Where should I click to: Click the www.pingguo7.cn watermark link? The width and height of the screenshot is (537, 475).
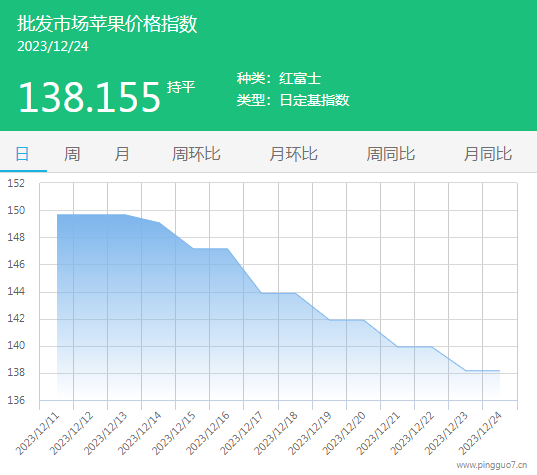coord(492,465)
